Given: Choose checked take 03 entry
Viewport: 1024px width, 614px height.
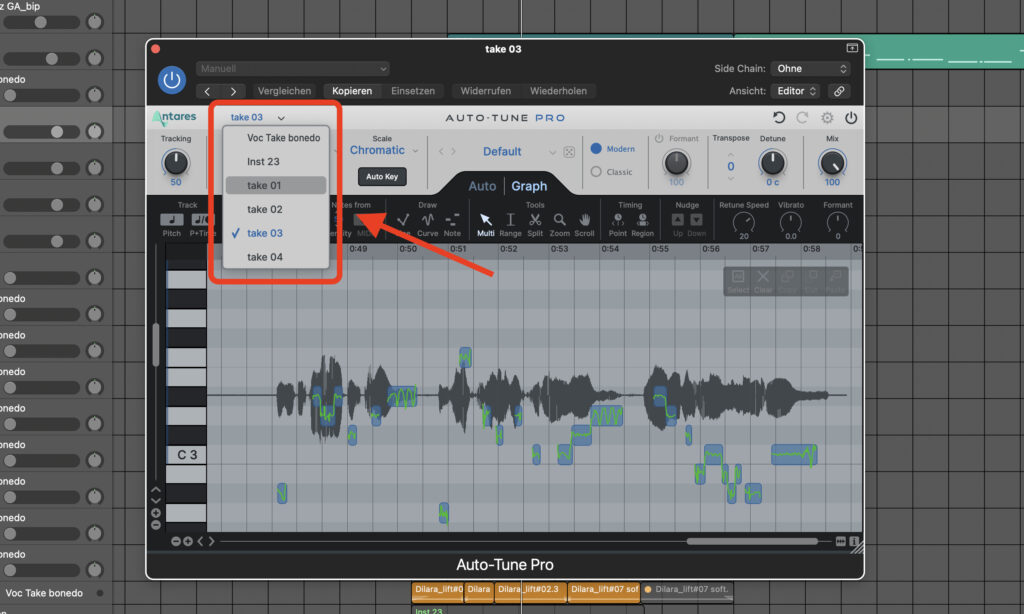Looking at the screenshot, I should (276, 233).
